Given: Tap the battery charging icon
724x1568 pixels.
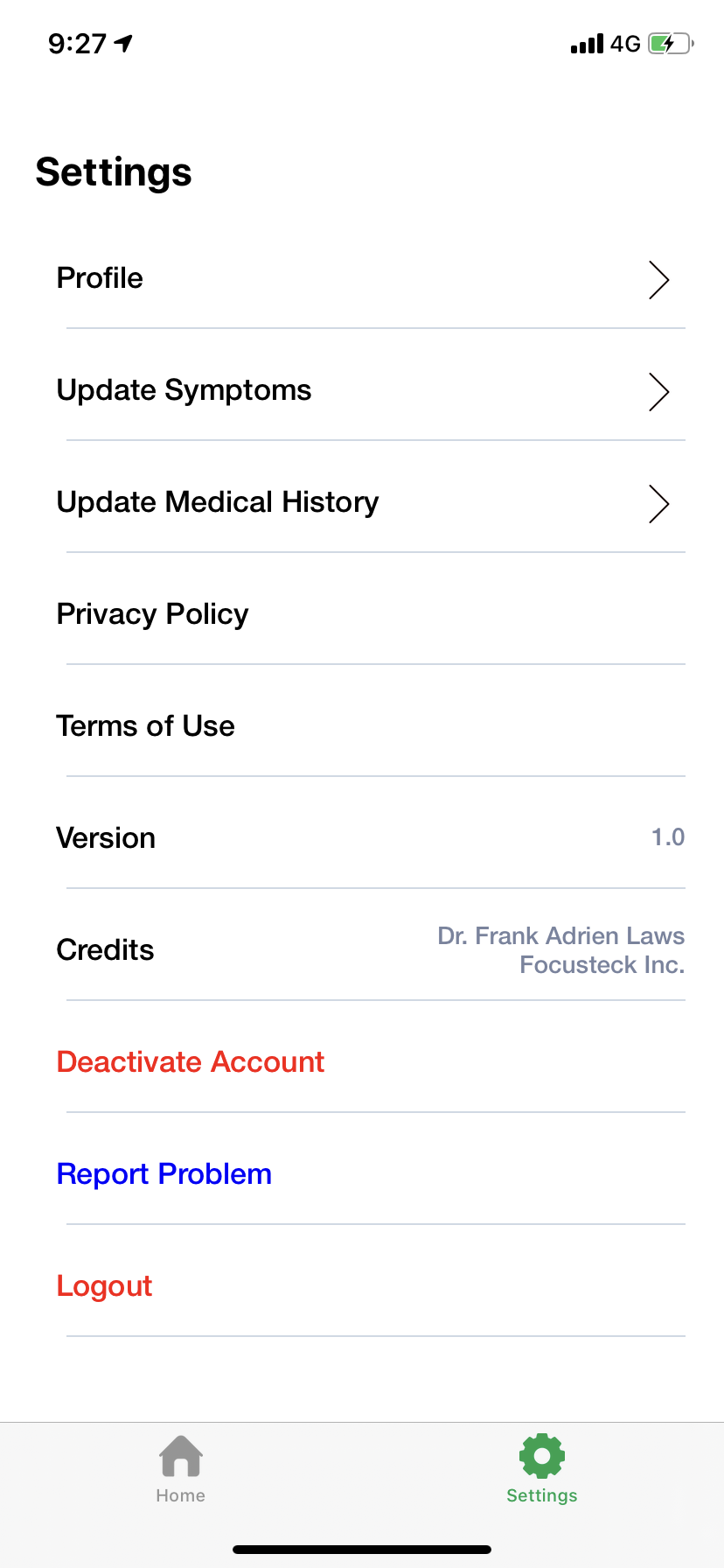Looking at the screenshot, I should tap(670, 44).
